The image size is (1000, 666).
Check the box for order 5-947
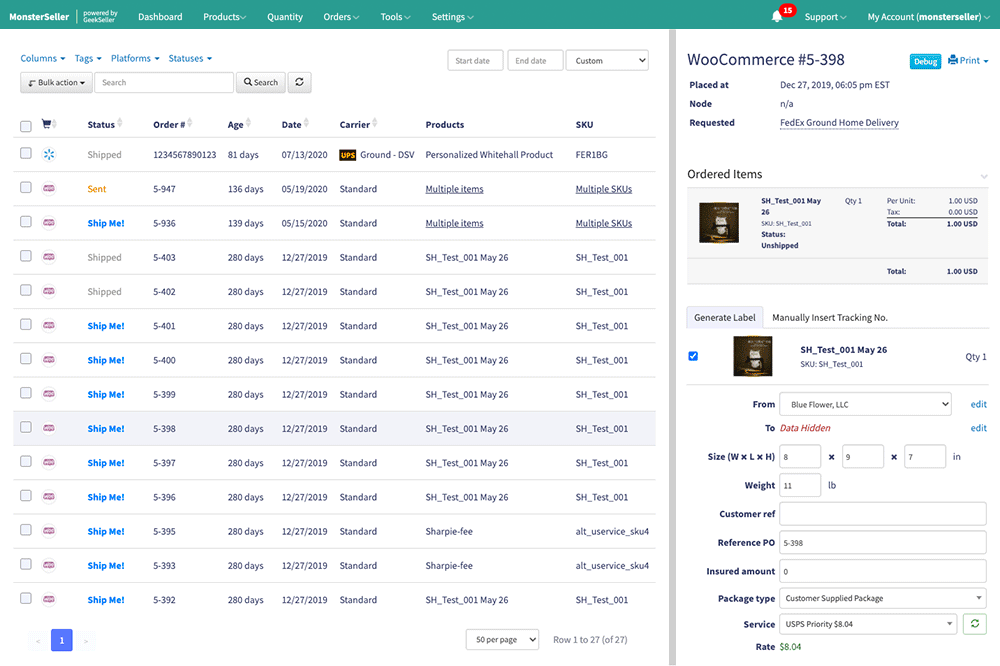tap(26, 188)
